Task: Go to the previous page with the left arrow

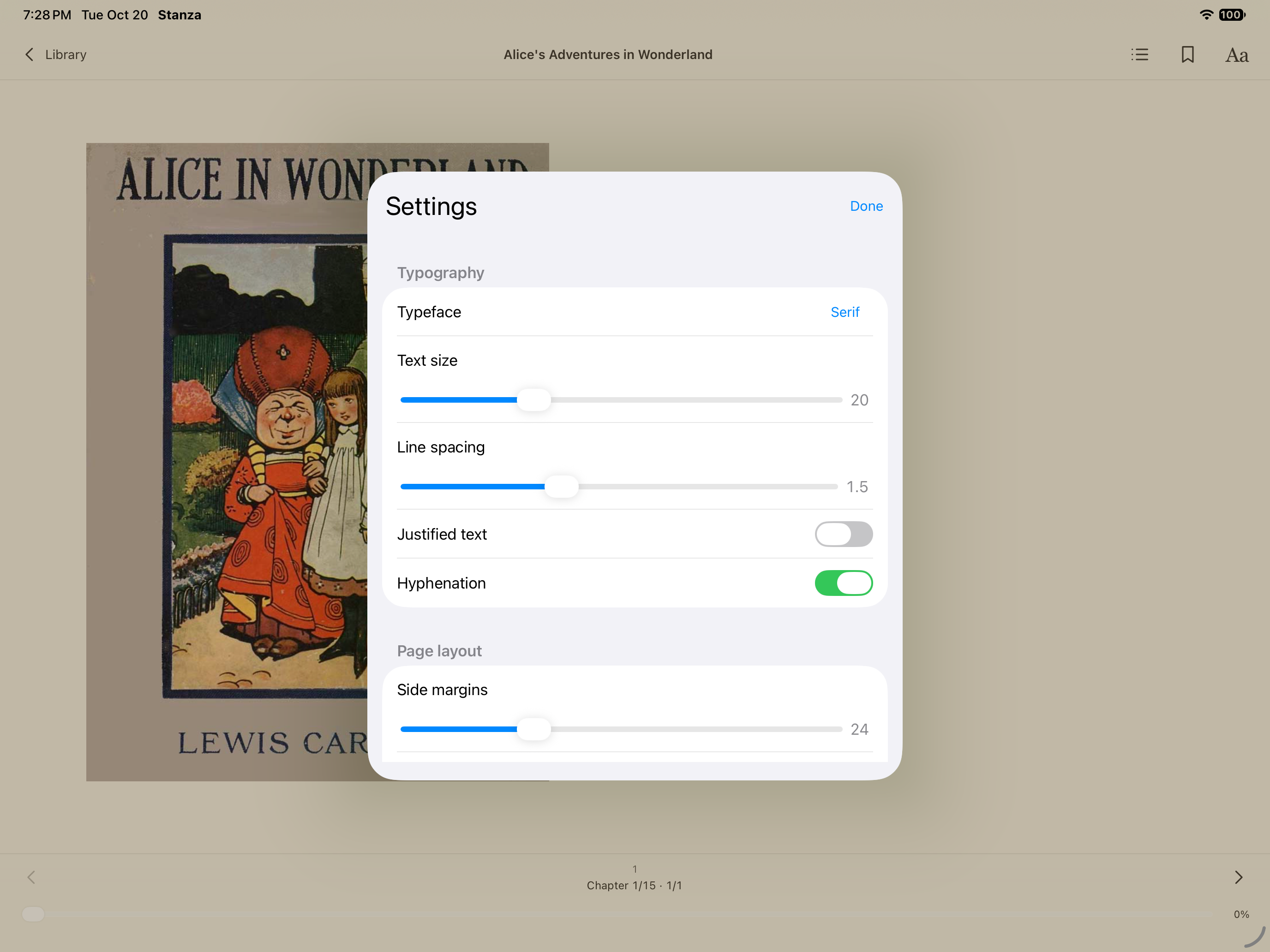Action: click(x=31, y=877)
